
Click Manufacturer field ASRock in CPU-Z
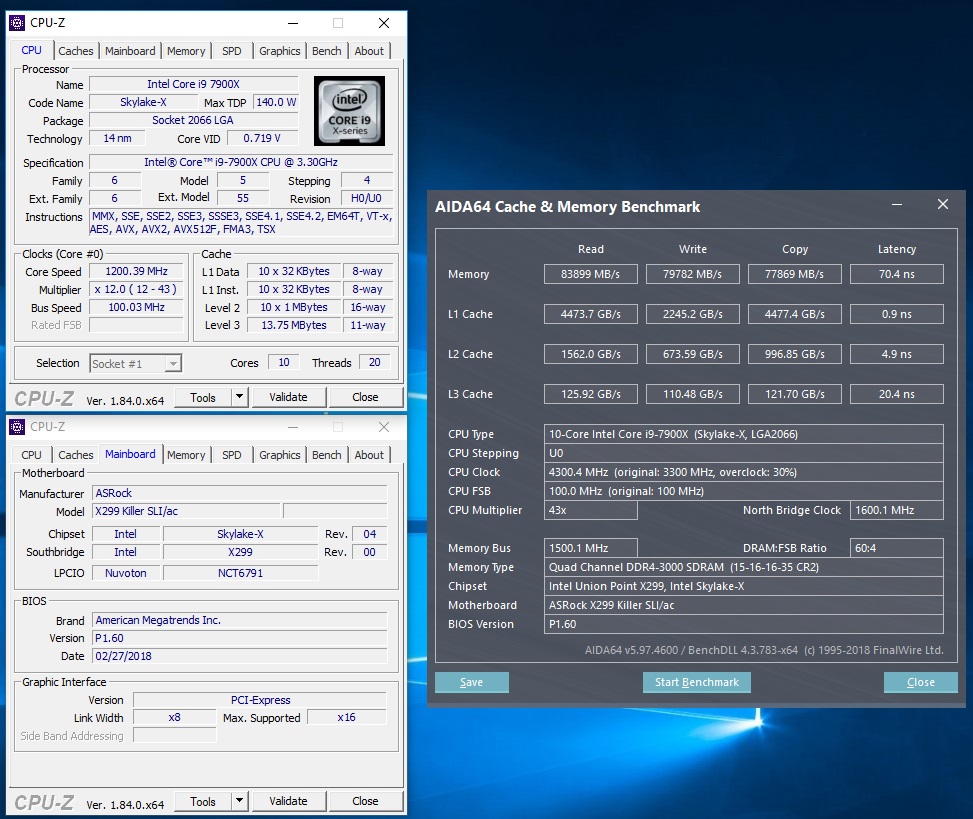click(240, 493)
